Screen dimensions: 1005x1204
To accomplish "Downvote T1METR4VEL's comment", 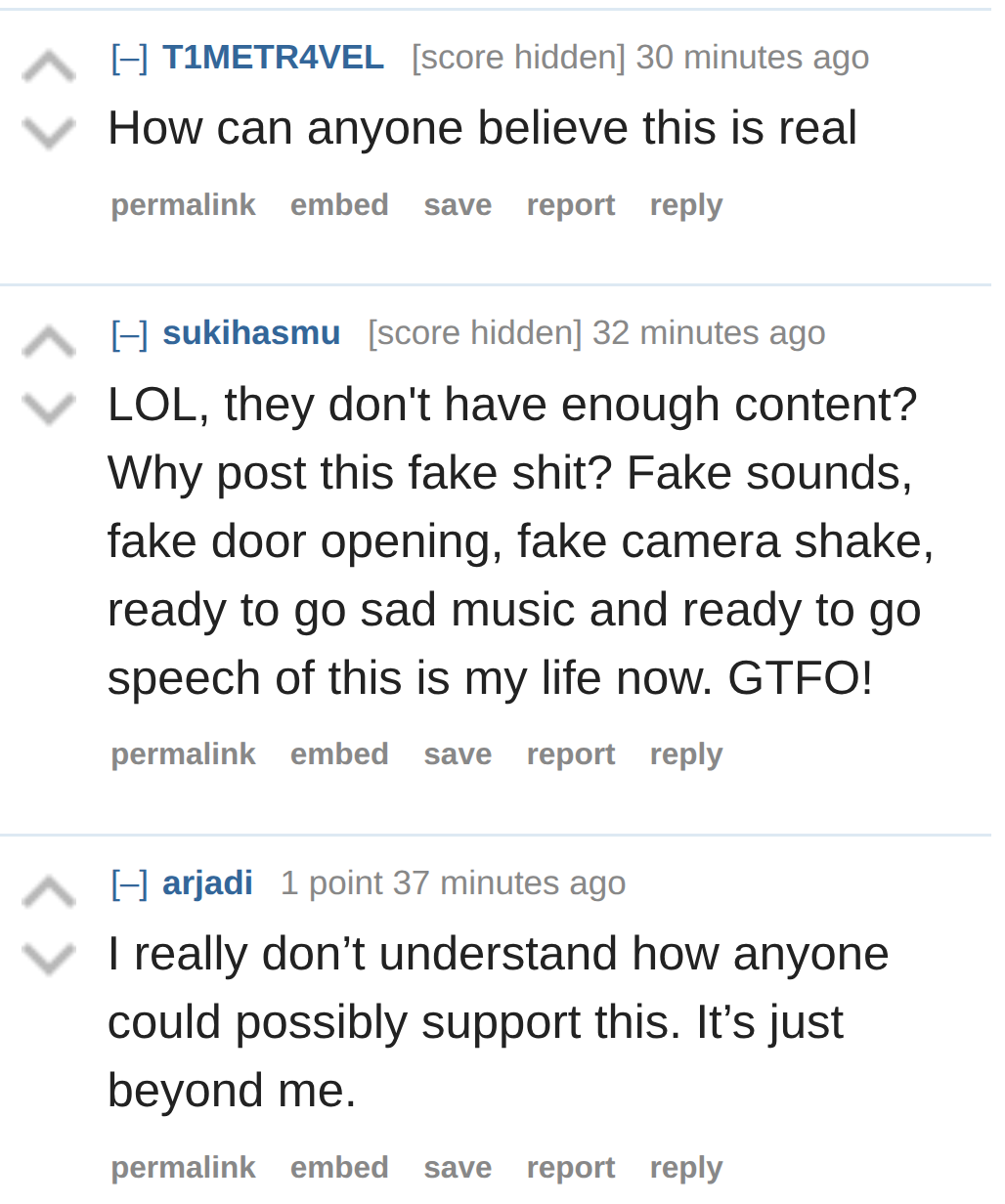I will [49, 133].
